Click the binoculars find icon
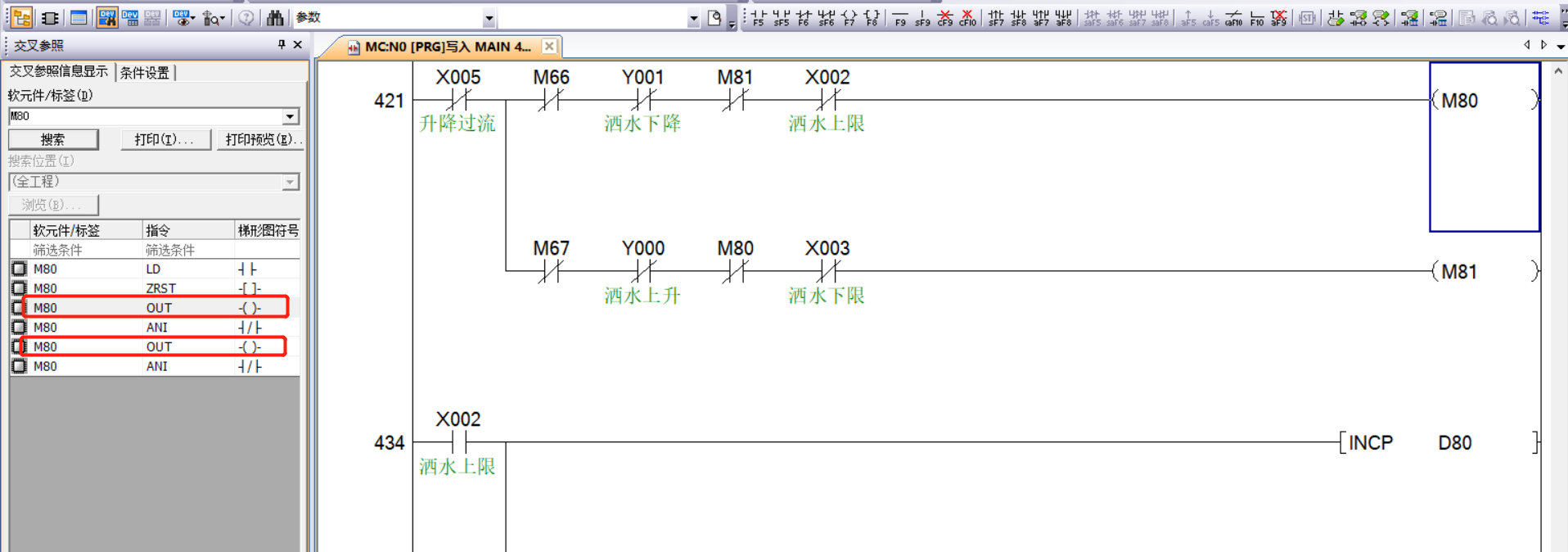This screenshot has width=1568, height=552. pyautogui.click(x=275, y=17)
